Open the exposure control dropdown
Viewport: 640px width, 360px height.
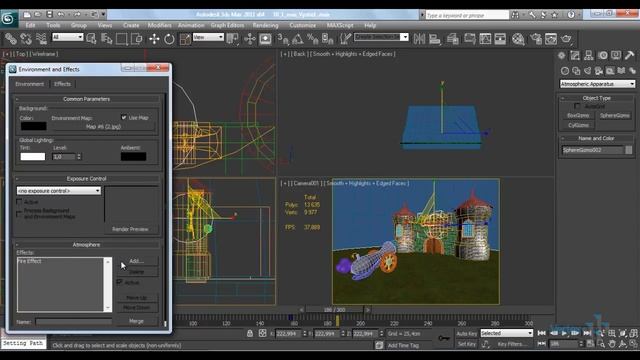(59, 191)
